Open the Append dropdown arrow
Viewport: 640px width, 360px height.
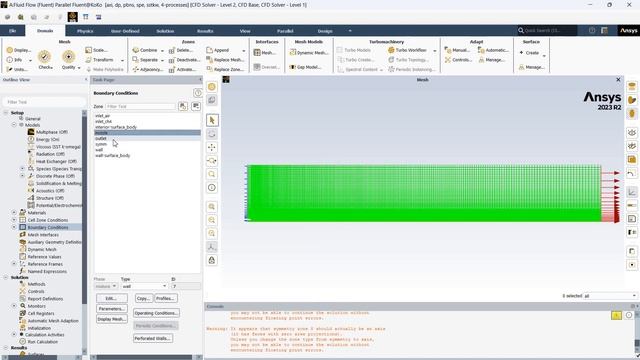[x=244, y=51]
